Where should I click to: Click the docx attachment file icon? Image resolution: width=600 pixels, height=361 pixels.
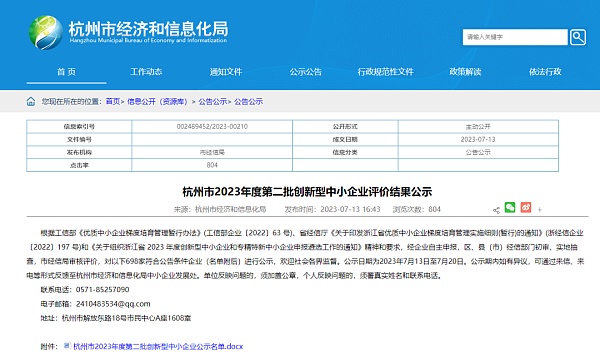(x=67, y=346)
